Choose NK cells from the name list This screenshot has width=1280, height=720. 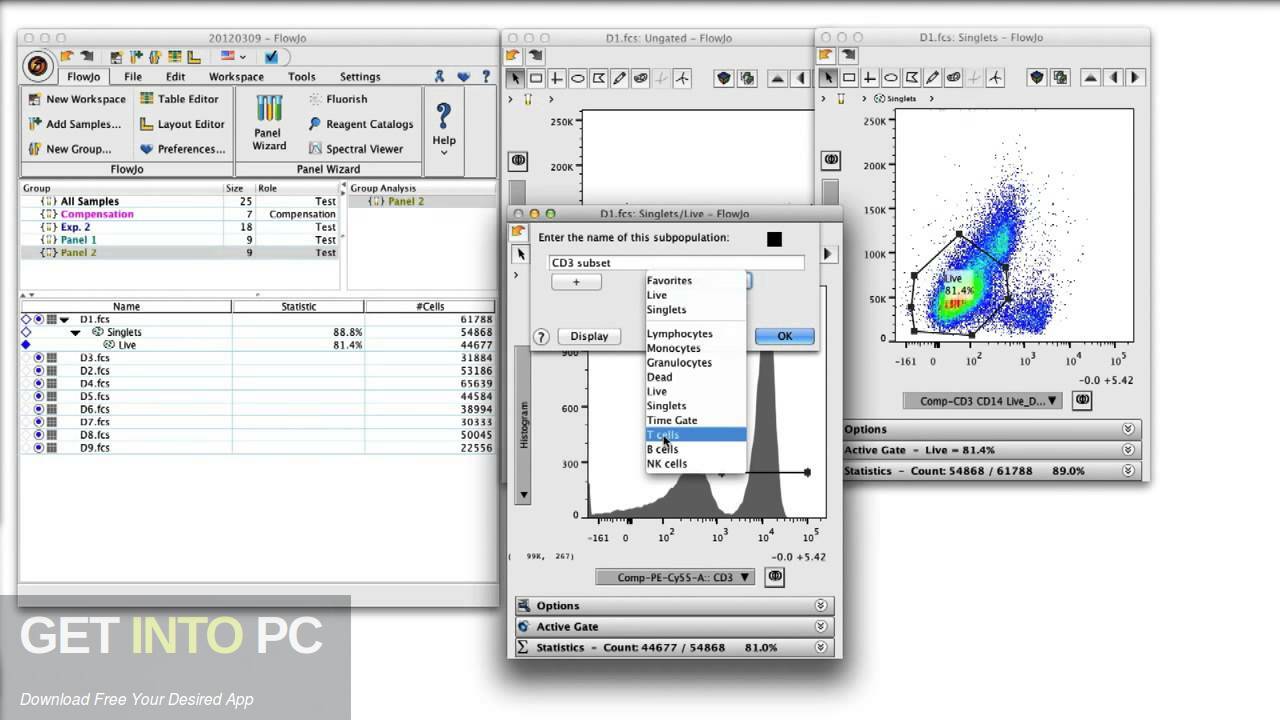click(696, 464)
